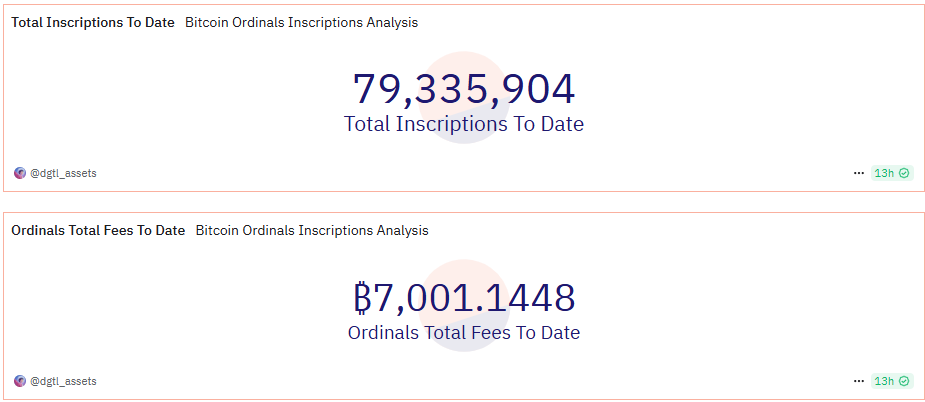Select the 7,001.1448 fees number
Screen dimensions: 925x402
[x=474, y=298]
